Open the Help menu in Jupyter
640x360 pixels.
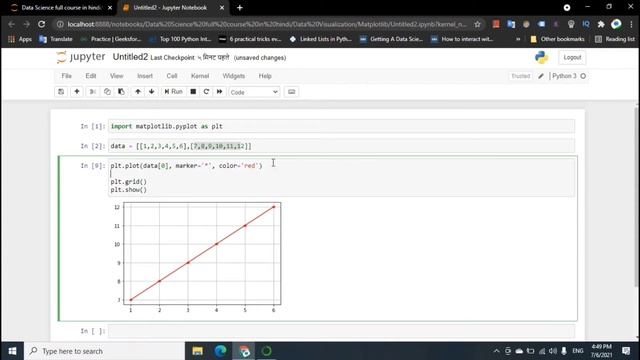coord(265,76)
